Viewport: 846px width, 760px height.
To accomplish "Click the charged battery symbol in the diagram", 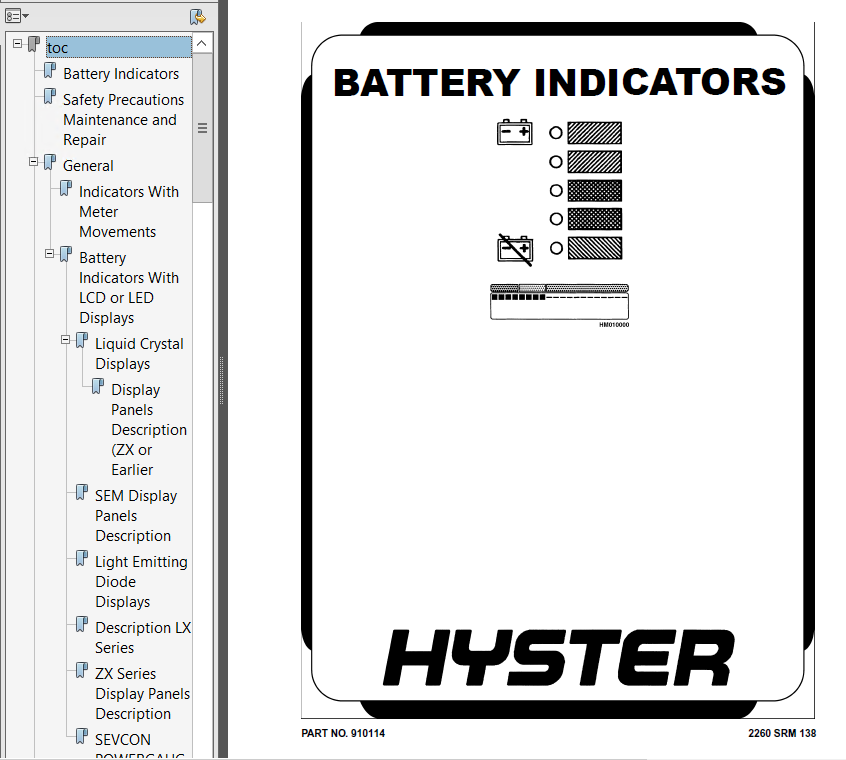I will click(515, 132).
